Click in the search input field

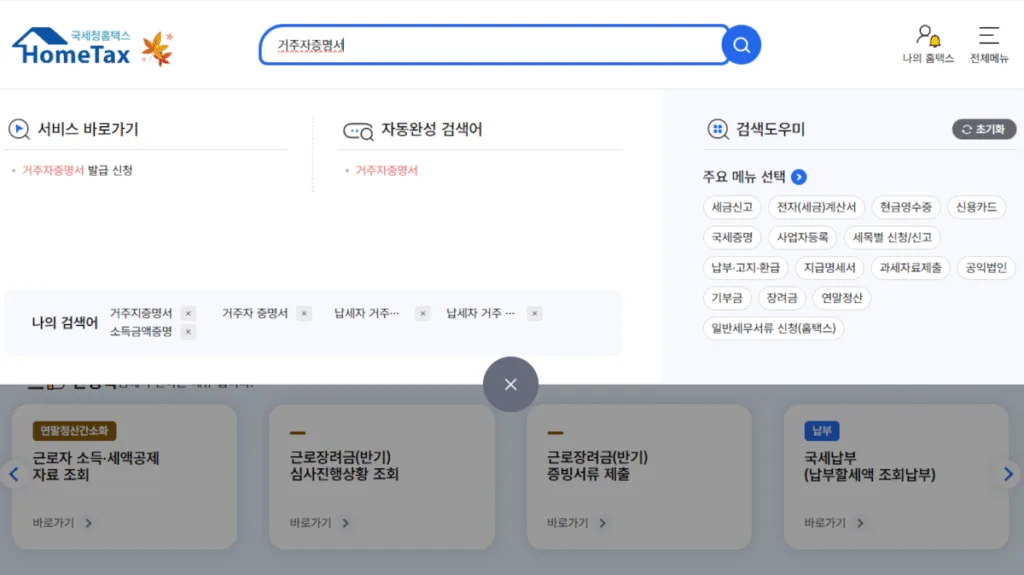tap(490, 45)
